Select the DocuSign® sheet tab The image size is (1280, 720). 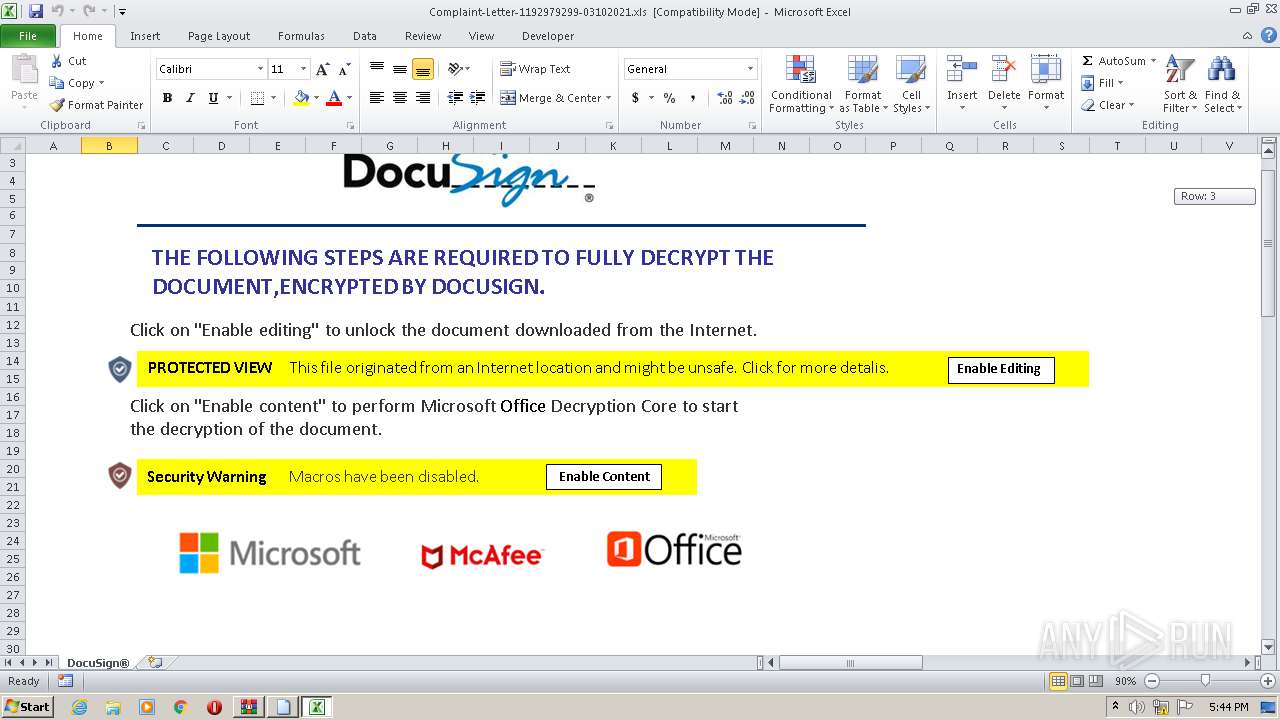click(98, 663)
